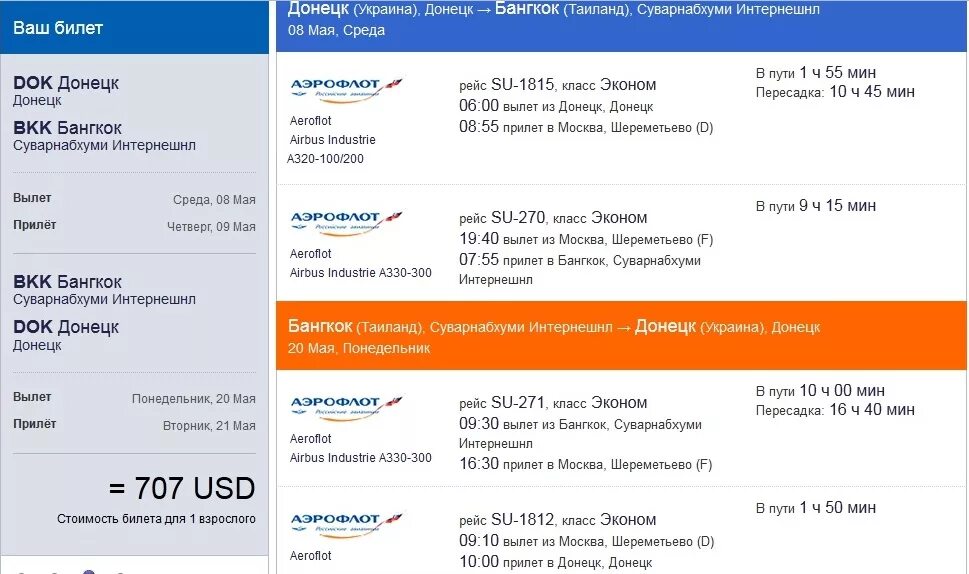Click flight number SU-1812
This screenshot has width=969, height=574.
[x=522, y=519]
